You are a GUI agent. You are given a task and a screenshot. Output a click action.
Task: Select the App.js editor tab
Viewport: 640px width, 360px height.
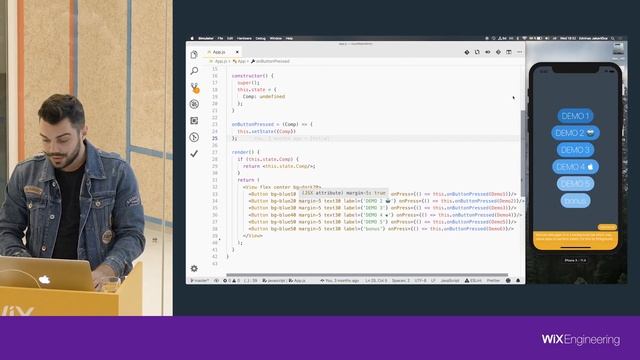click(222, 52)
